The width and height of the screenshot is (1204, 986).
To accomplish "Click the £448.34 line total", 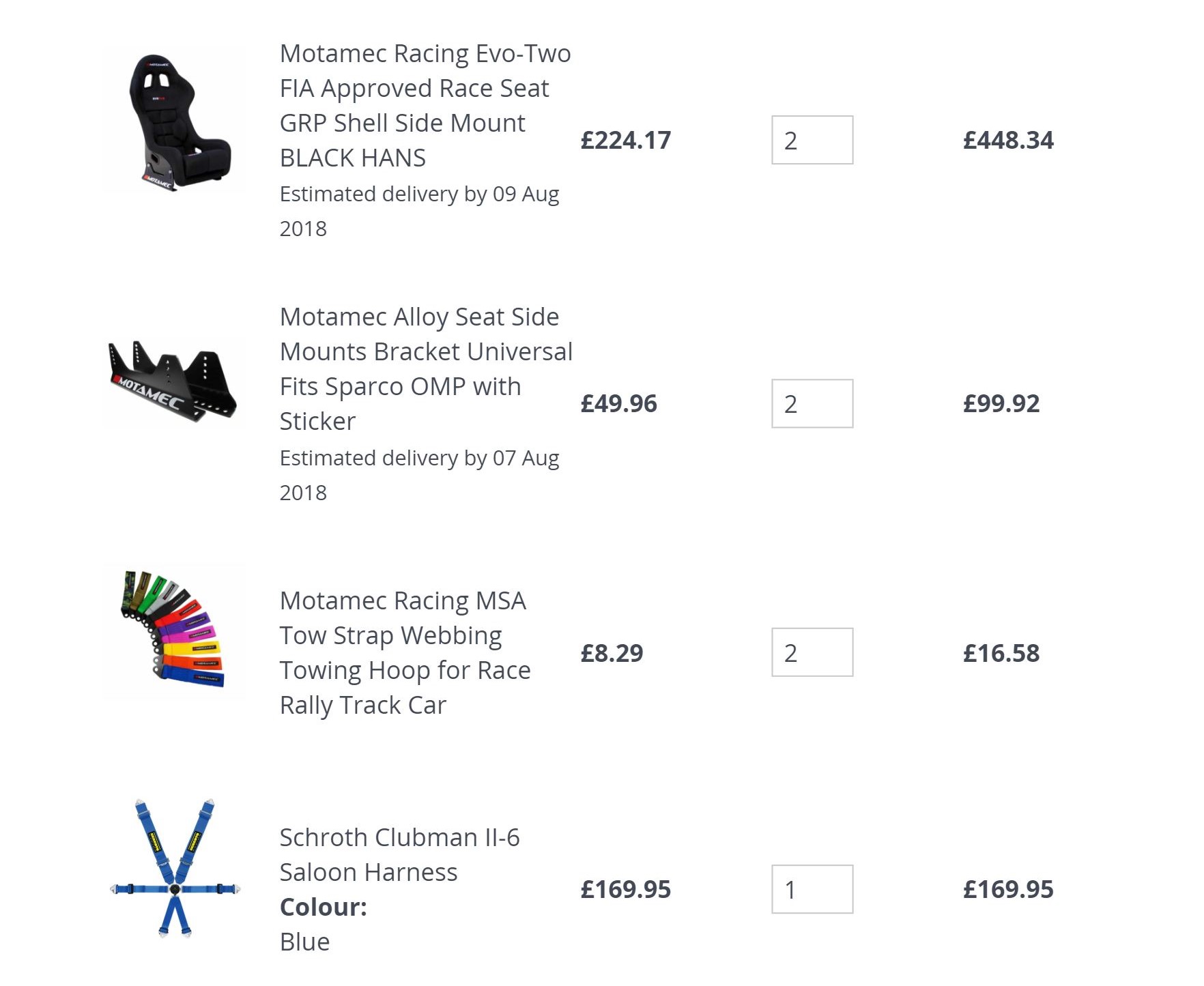I will tap(1008, 140).
